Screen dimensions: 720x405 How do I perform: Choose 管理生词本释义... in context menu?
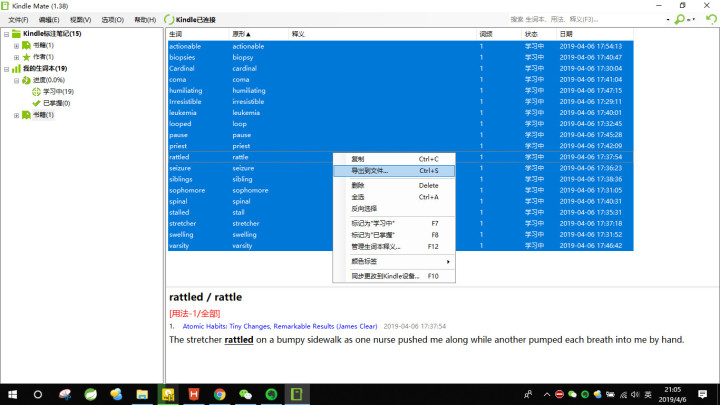(x=394, y=247)
